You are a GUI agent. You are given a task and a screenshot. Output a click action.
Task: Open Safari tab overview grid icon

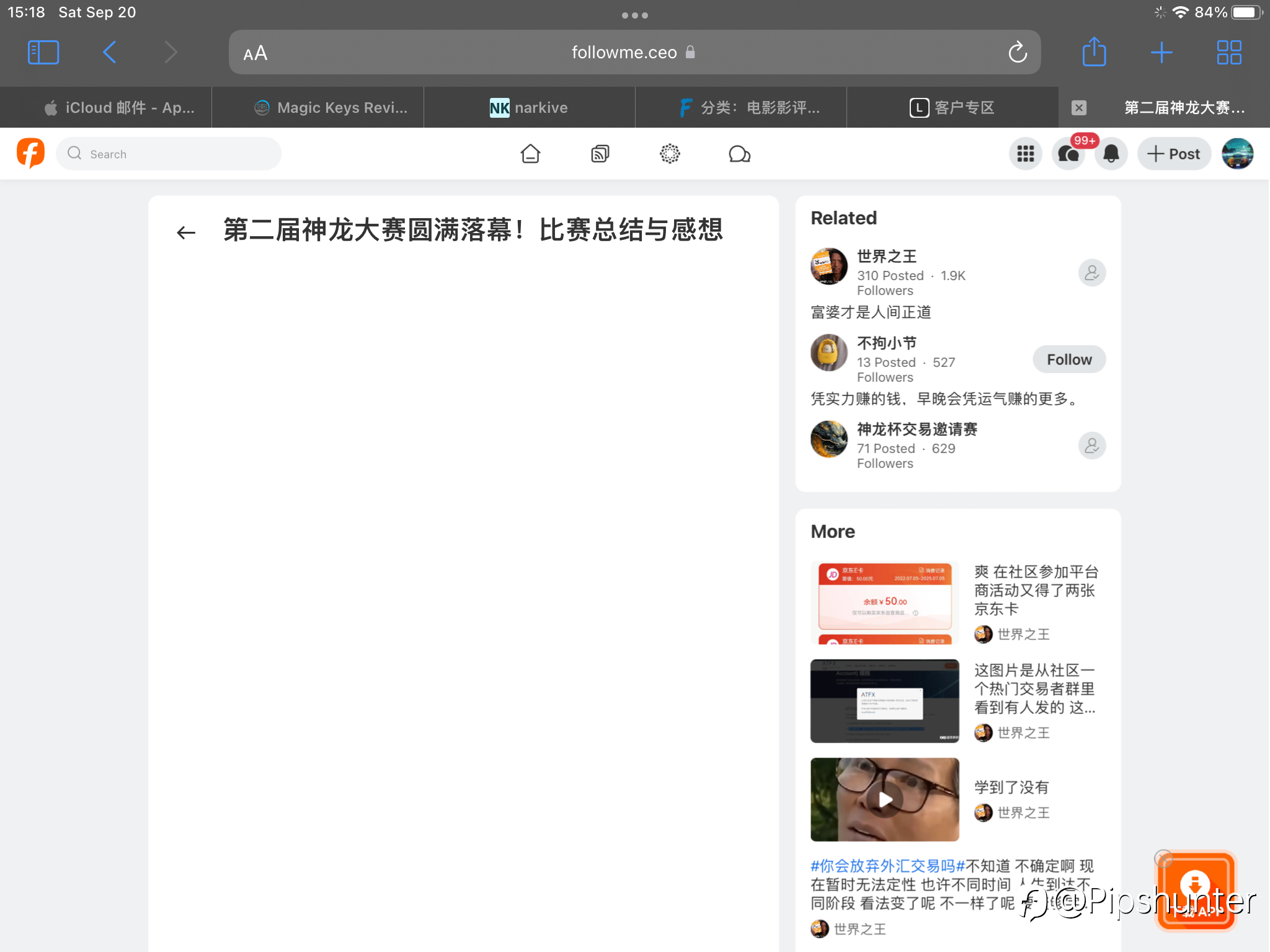tap(1228, 53)
